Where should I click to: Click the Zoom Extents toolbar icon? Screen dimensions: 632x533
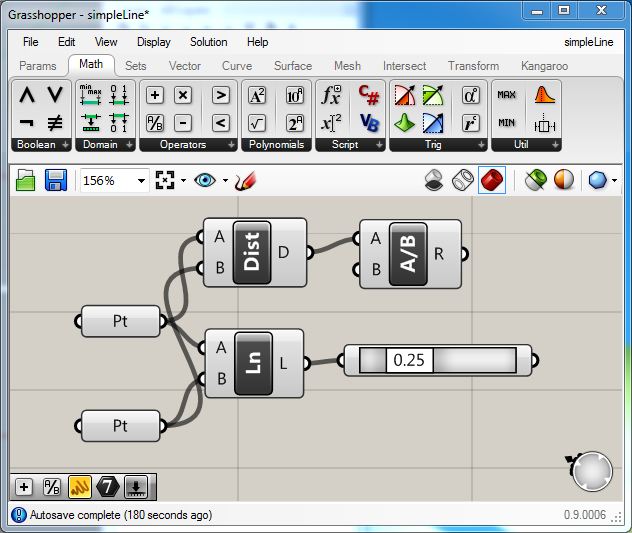coord(165,180)
